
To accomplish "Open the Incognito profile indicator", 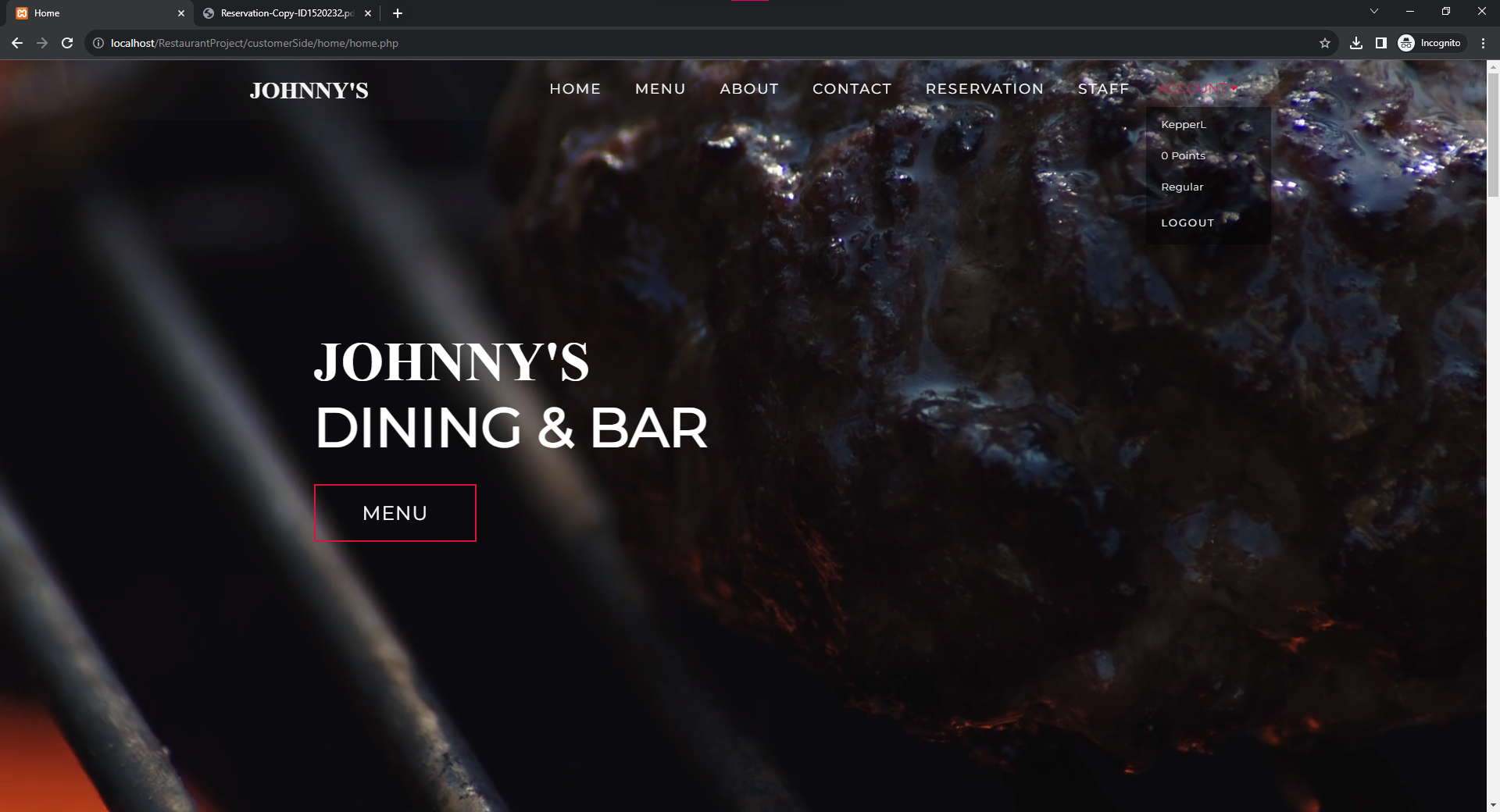I will (1430, 43).
